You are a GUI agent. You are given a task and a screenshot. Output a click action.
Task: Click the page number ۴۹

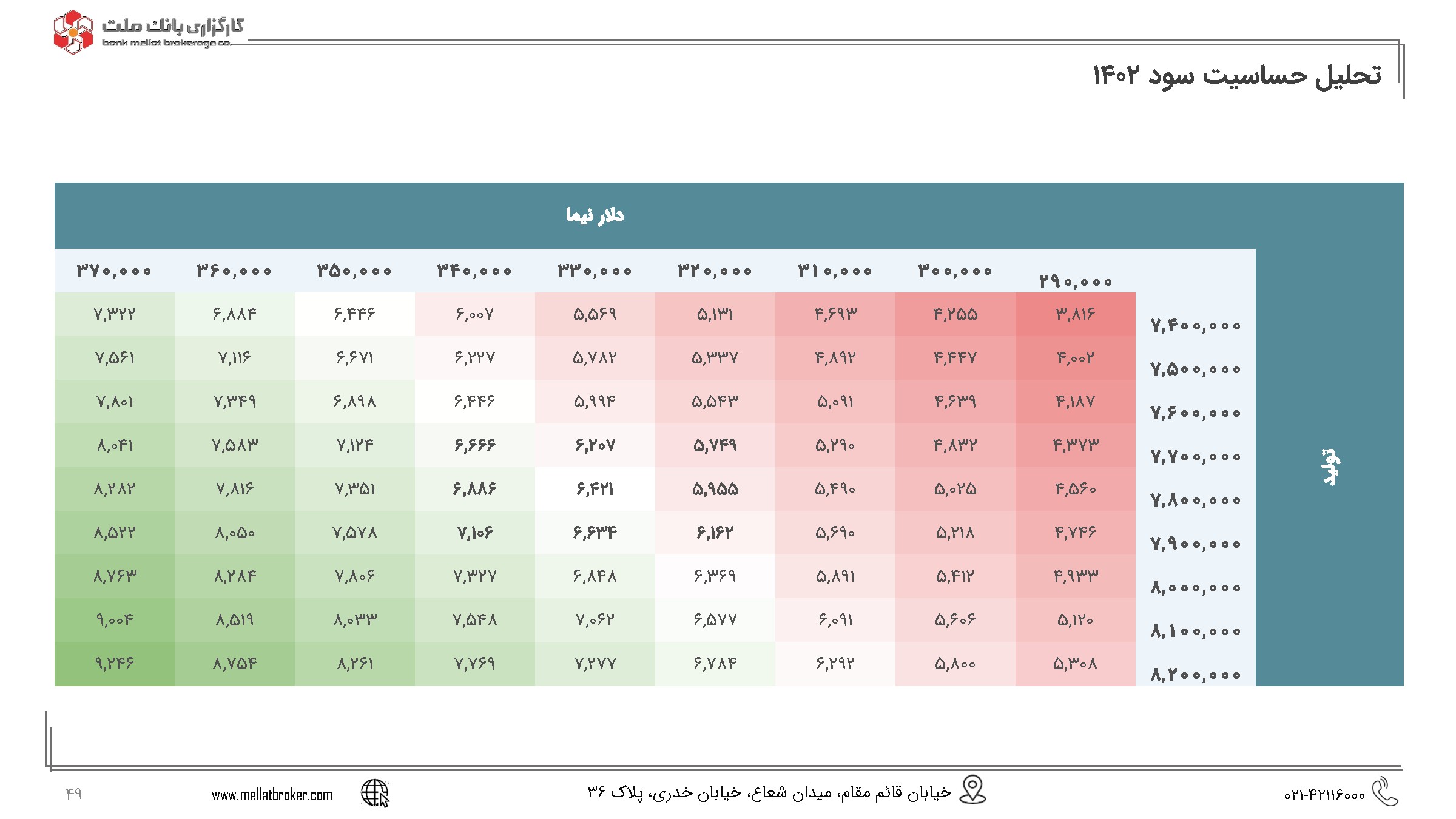[73, 793]
